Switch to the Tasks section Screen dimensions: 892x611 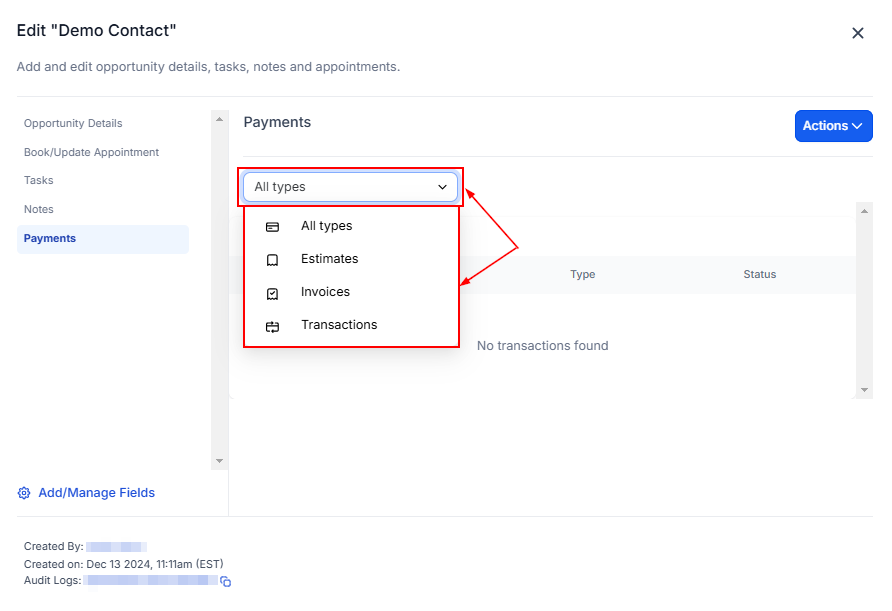point(39,181)
